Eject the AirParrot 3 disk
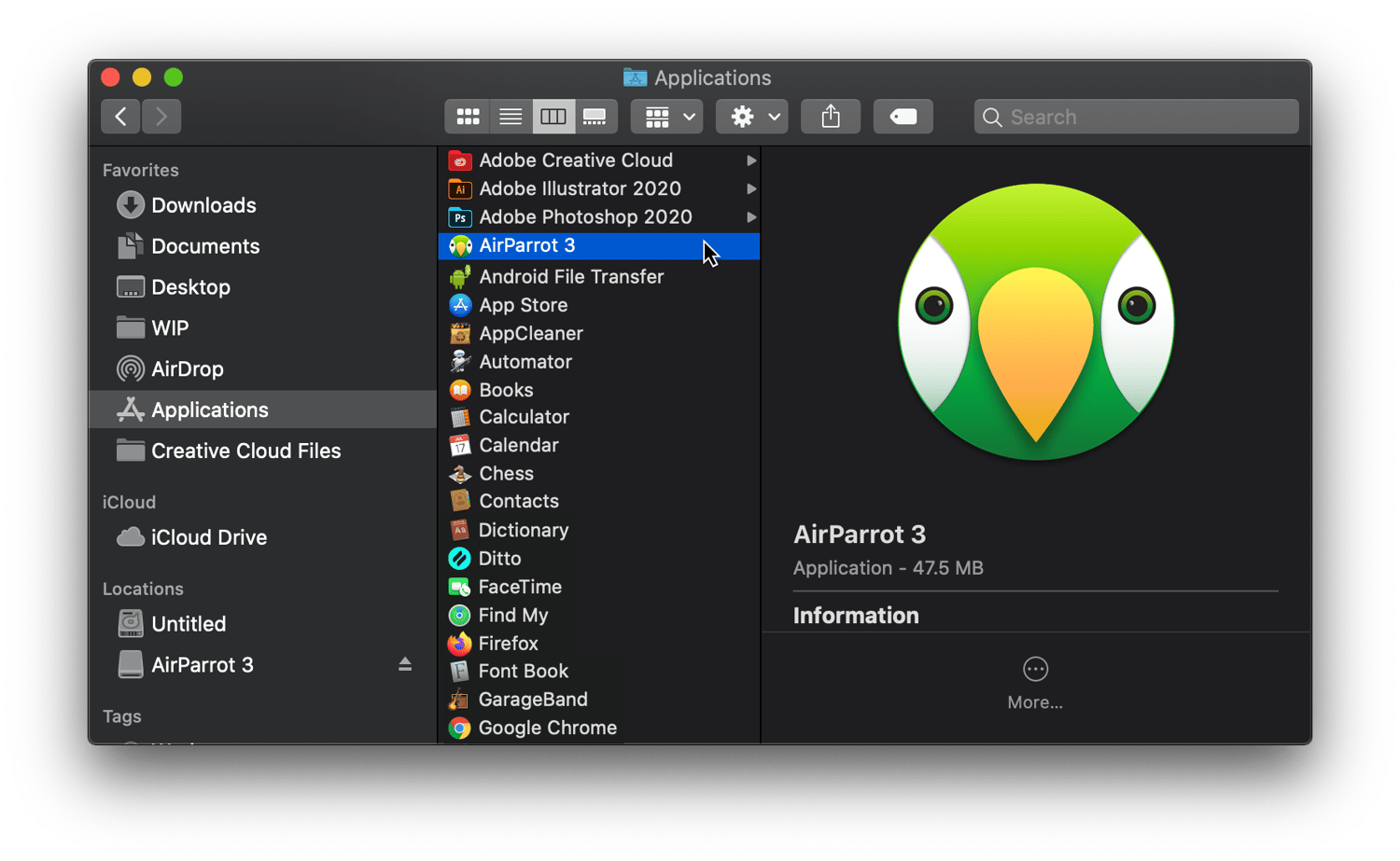Screen dimensions: 1400x861 (404, 663)
